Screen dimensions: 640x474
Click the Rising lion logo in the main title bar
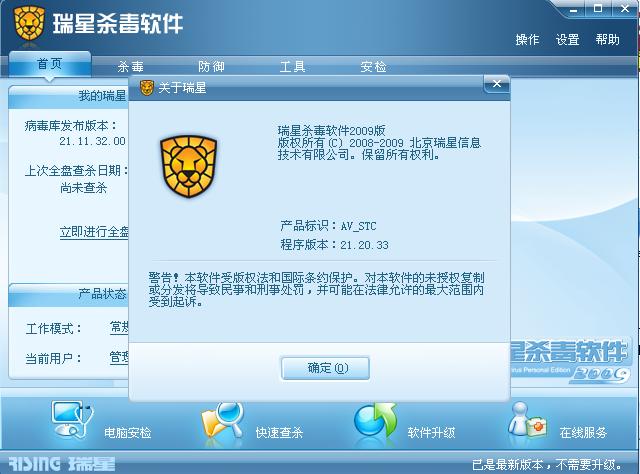(29, 24)
